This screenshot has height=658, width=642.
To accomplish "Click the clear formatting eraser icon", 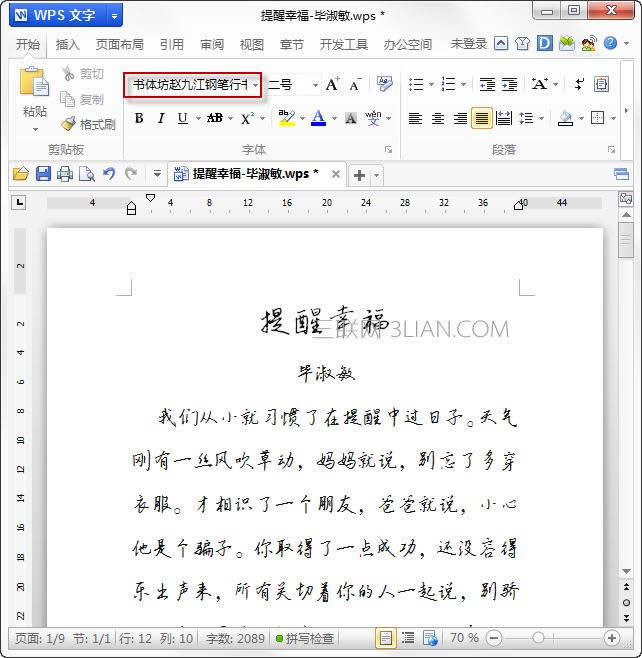I will (384, 84).
